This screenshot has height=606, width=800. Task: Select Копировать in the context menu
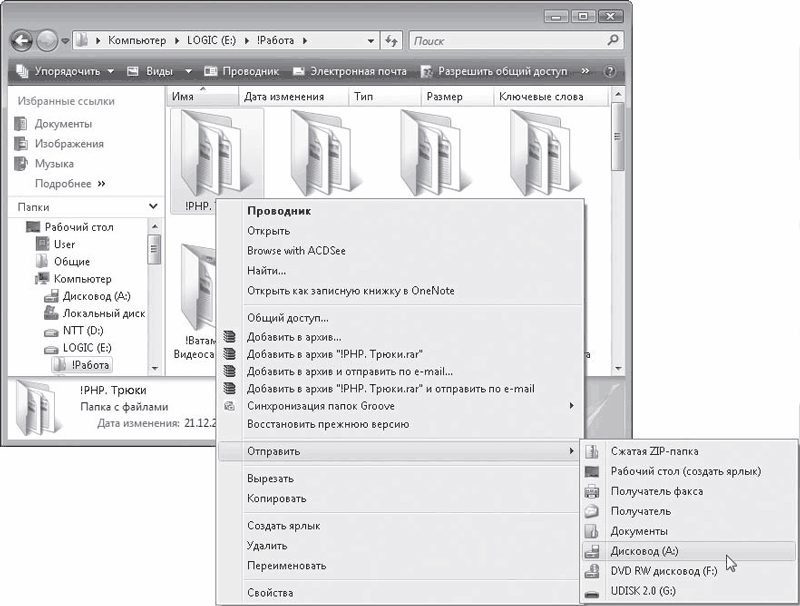[277, 498]
